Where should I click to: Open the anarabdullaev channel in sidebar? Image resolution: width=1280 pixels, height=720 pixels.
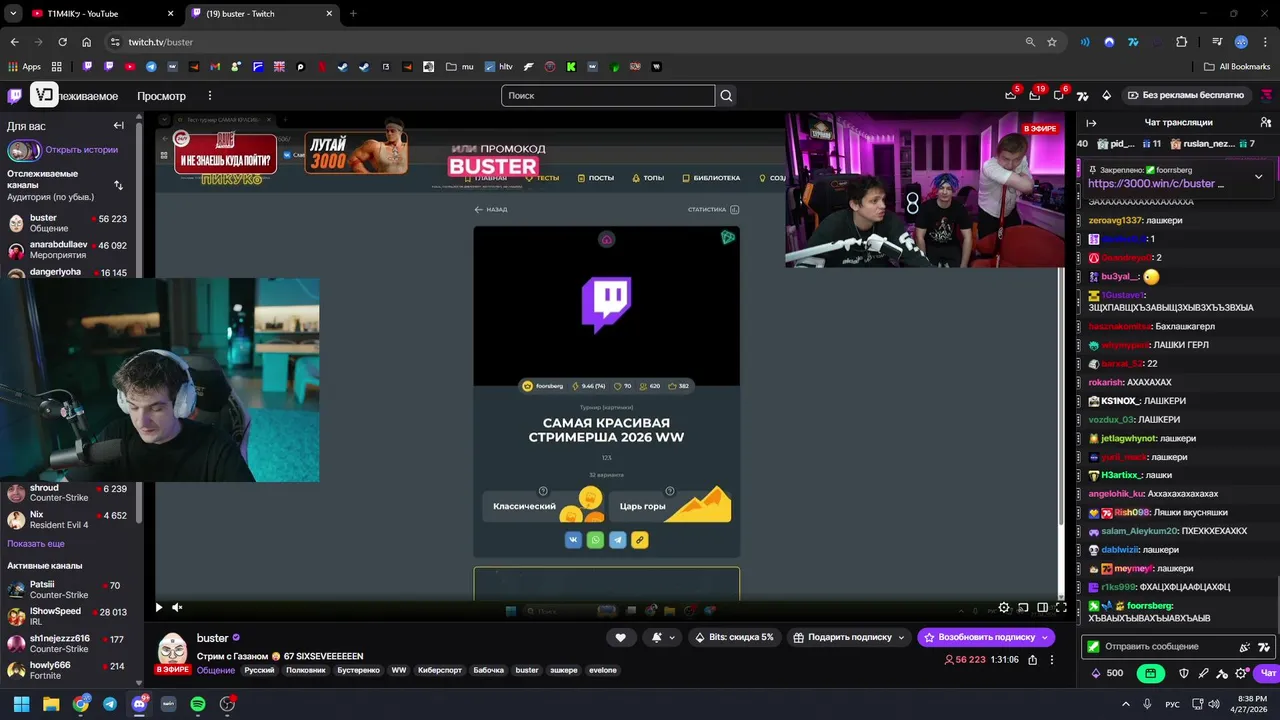(x=68, y=250)
